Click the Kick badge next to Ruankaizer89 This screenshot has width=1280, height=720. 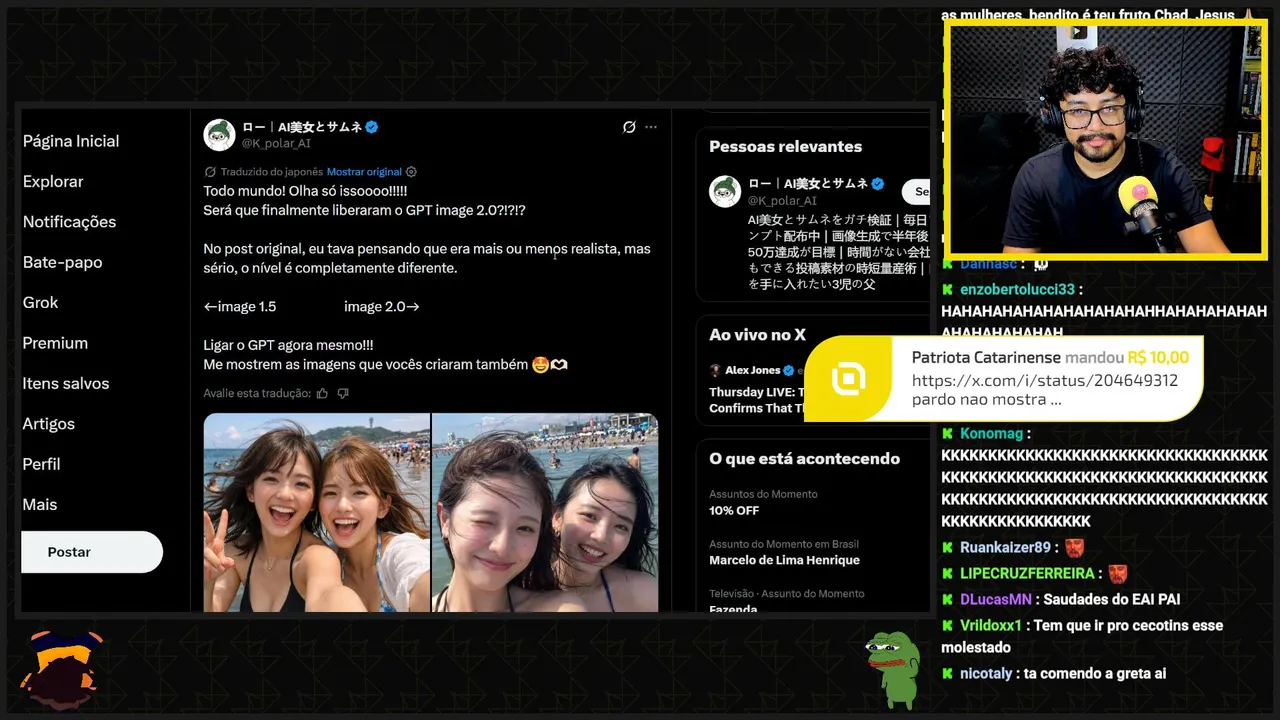(948, 548)
